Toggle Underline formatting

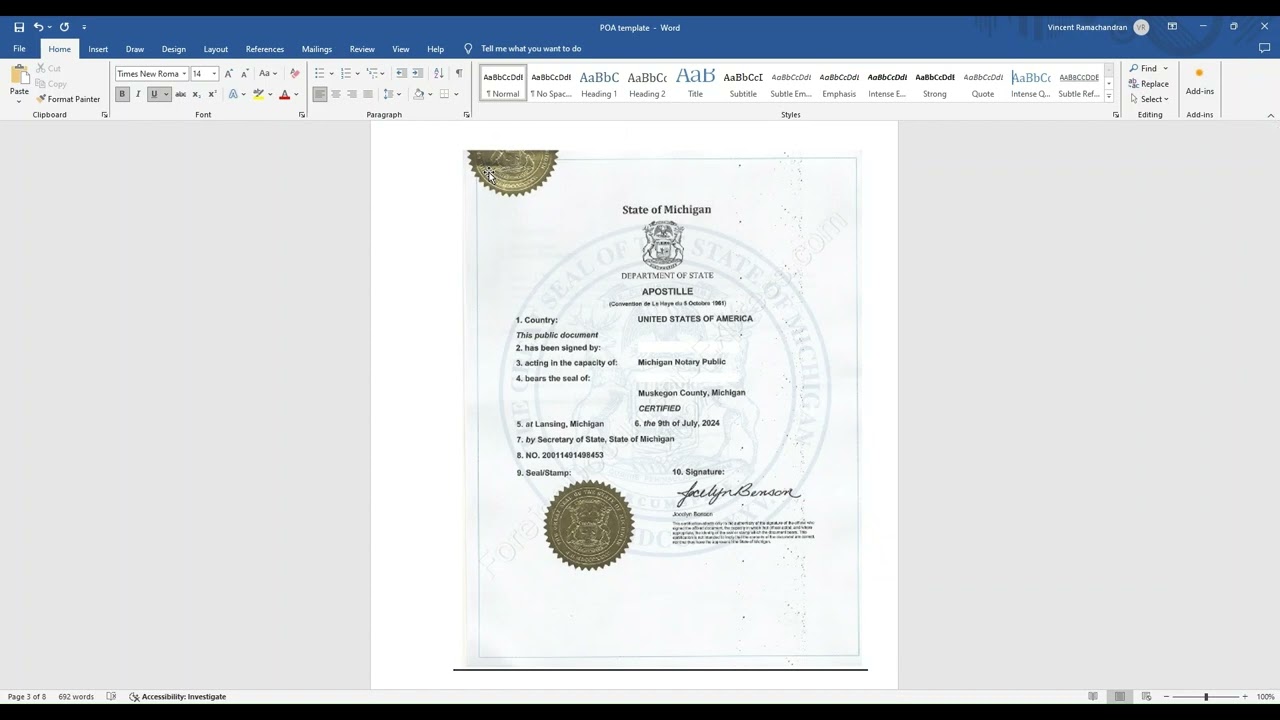pos(153,94)
